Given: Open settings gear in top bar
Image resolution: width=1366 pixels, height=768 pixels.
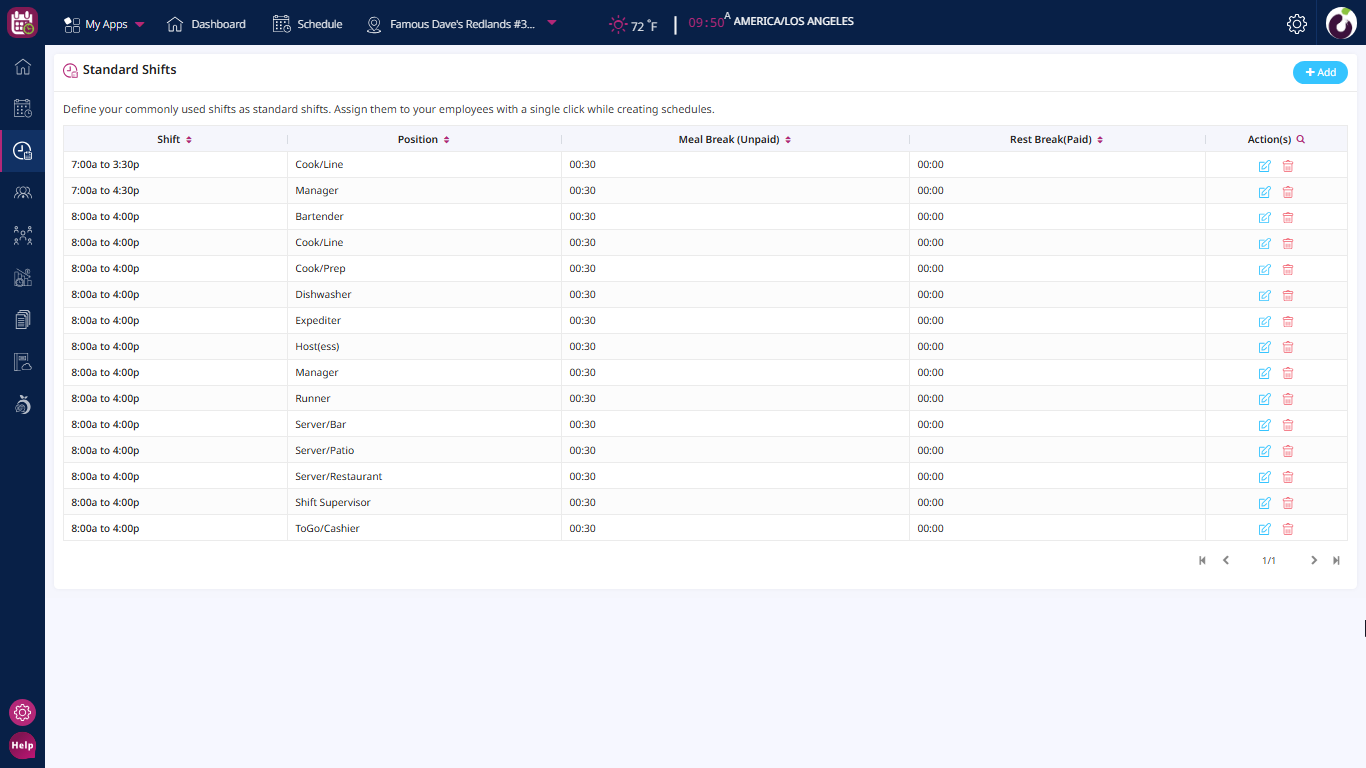Looking at the screenshot, I should [1297, 24].
